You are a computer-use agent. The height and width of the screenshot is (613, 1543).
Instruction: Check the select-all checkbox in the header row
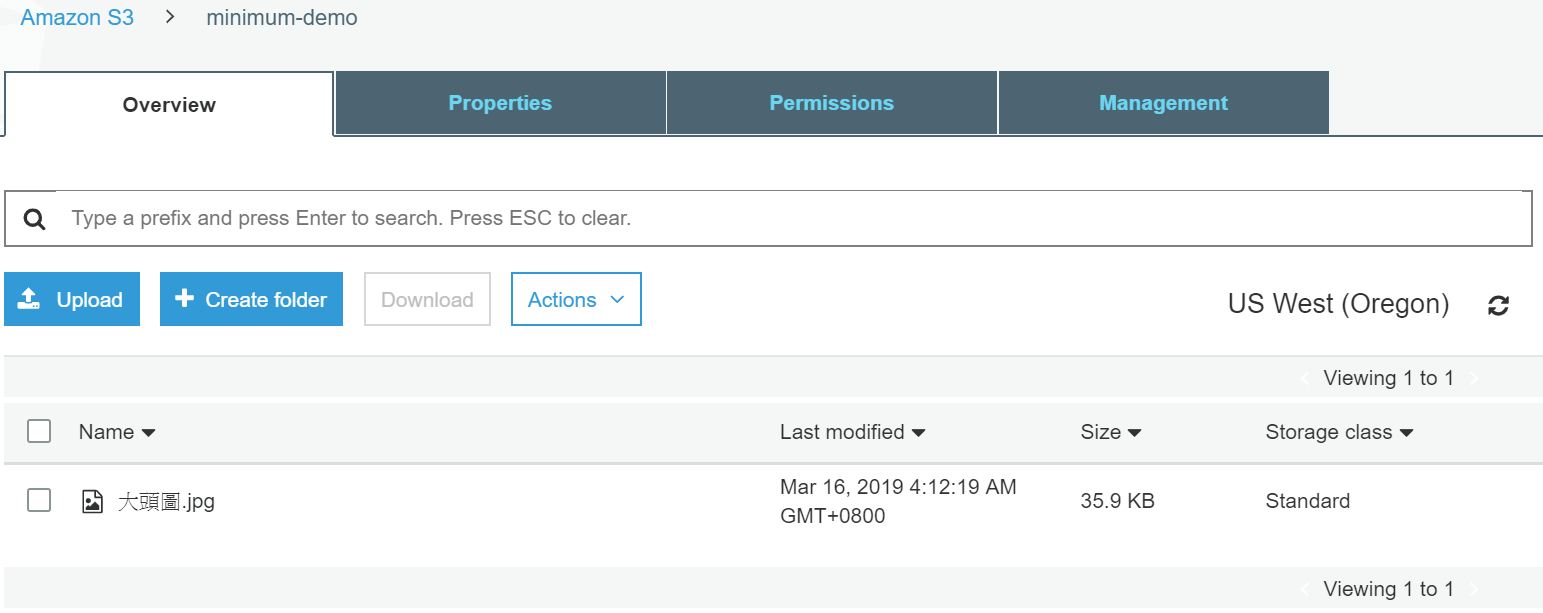[39, 432]
